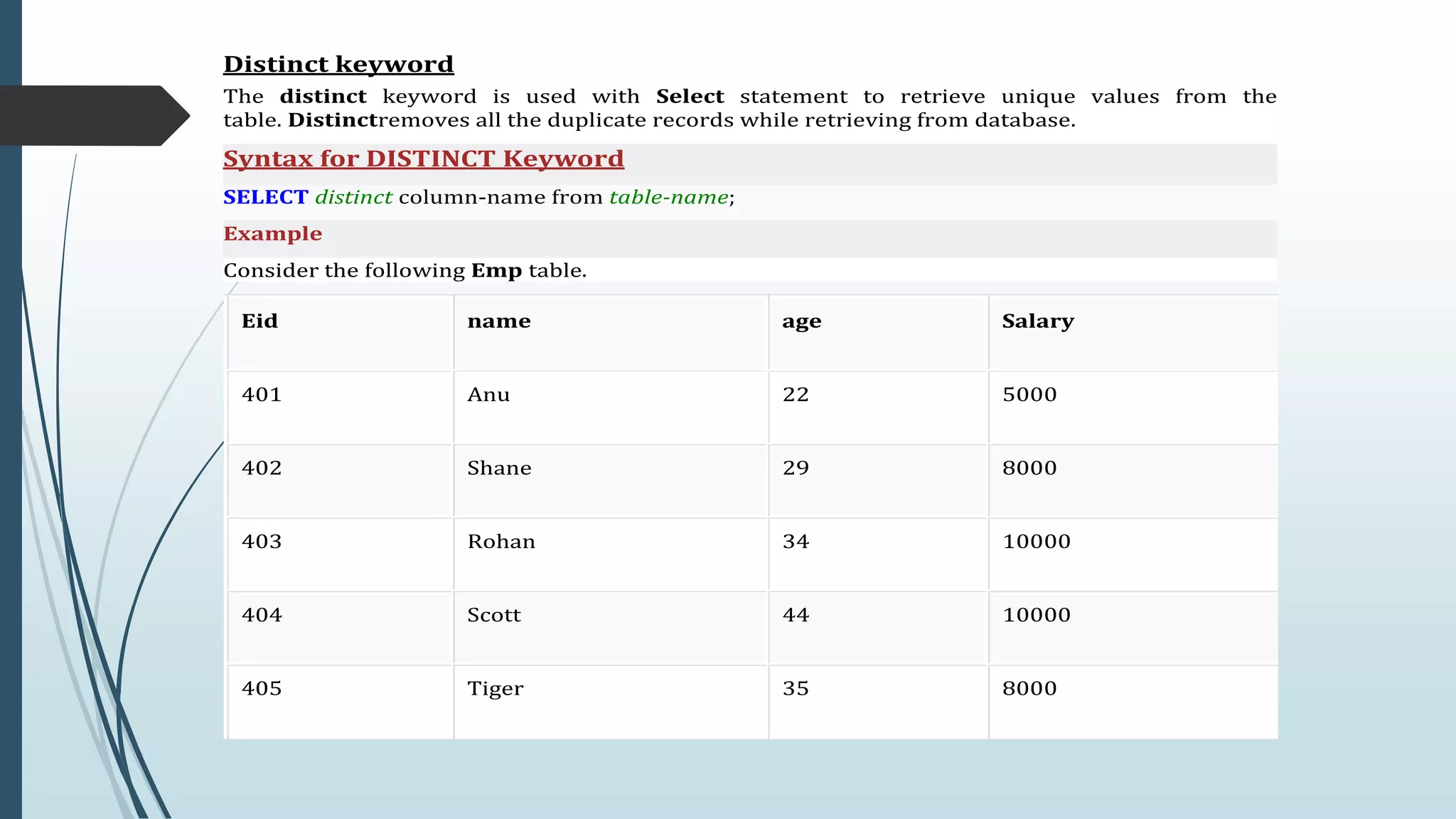Click the name cell 'Rohan'
1456x819 pixels.
pos(611,555)
